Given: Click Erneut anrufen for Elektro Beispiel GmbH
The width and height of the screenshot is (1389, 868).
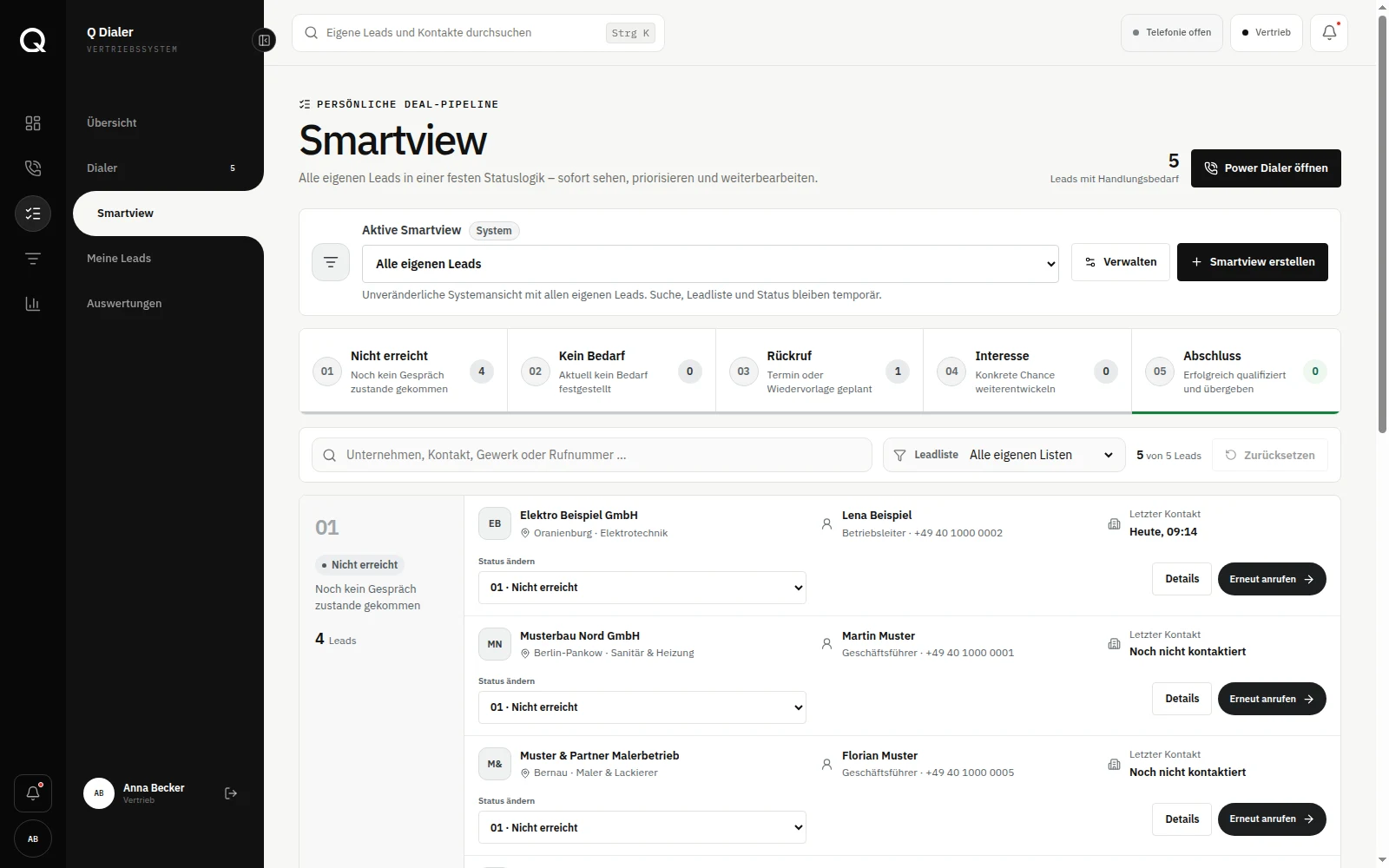Looking at the screenshot, I should tap(1272, 579).
